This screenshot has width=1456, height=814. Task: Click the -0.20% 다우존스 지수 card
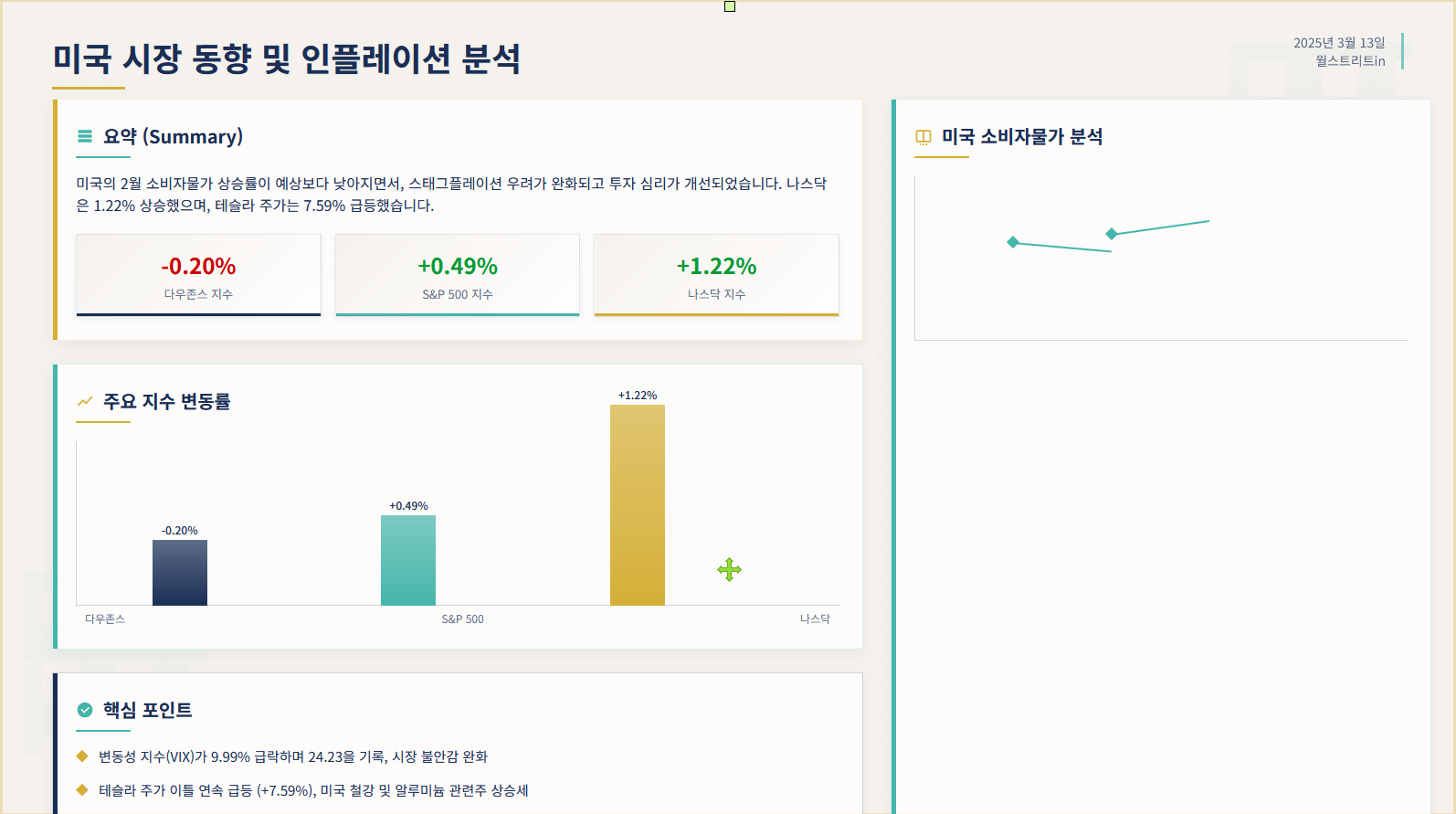click(x=198, y=275)
